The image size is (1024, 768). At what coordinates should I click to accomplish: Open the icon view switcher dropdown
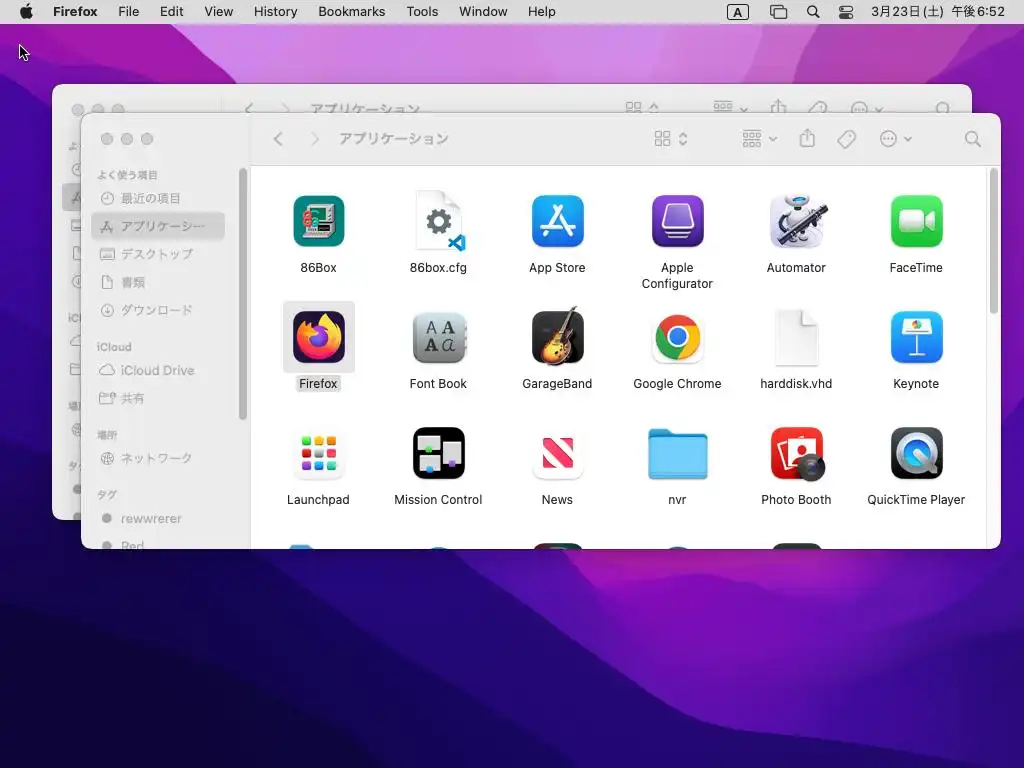671,138
